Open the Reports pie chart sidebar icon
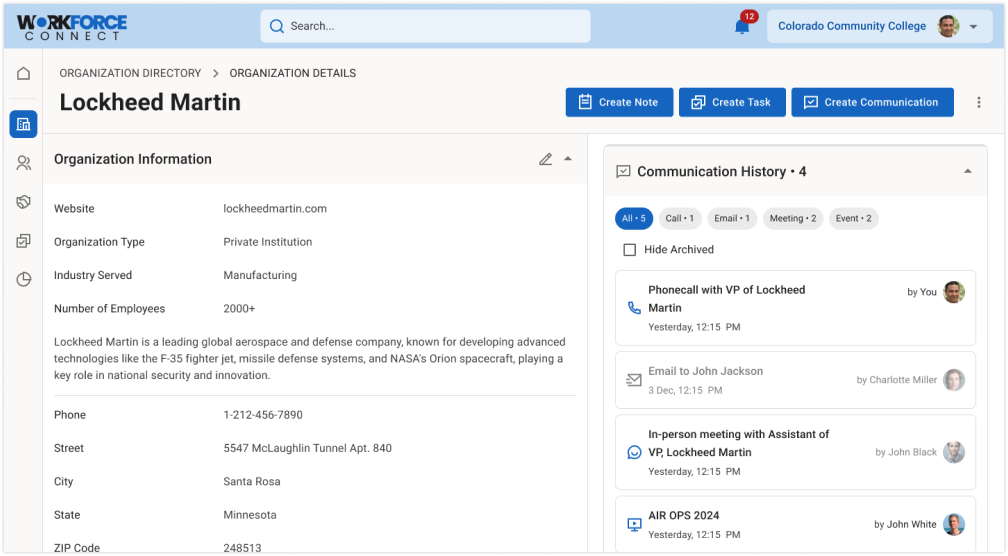The image size is (1008, 556). tap(24, 279)
